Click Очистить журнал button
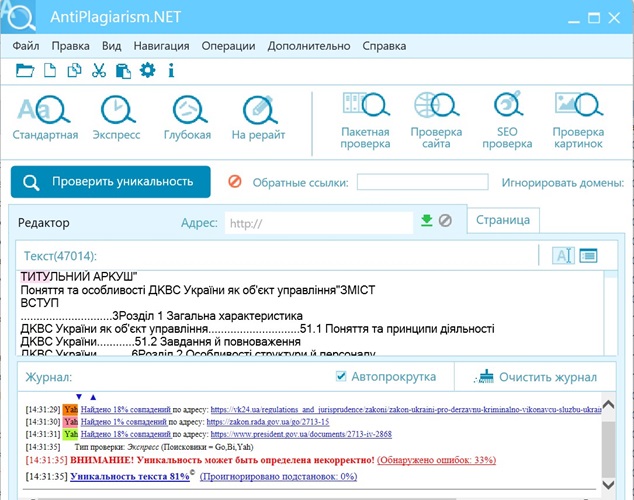Viewport: 634px width, 500px height. click(x=536, y=377)
